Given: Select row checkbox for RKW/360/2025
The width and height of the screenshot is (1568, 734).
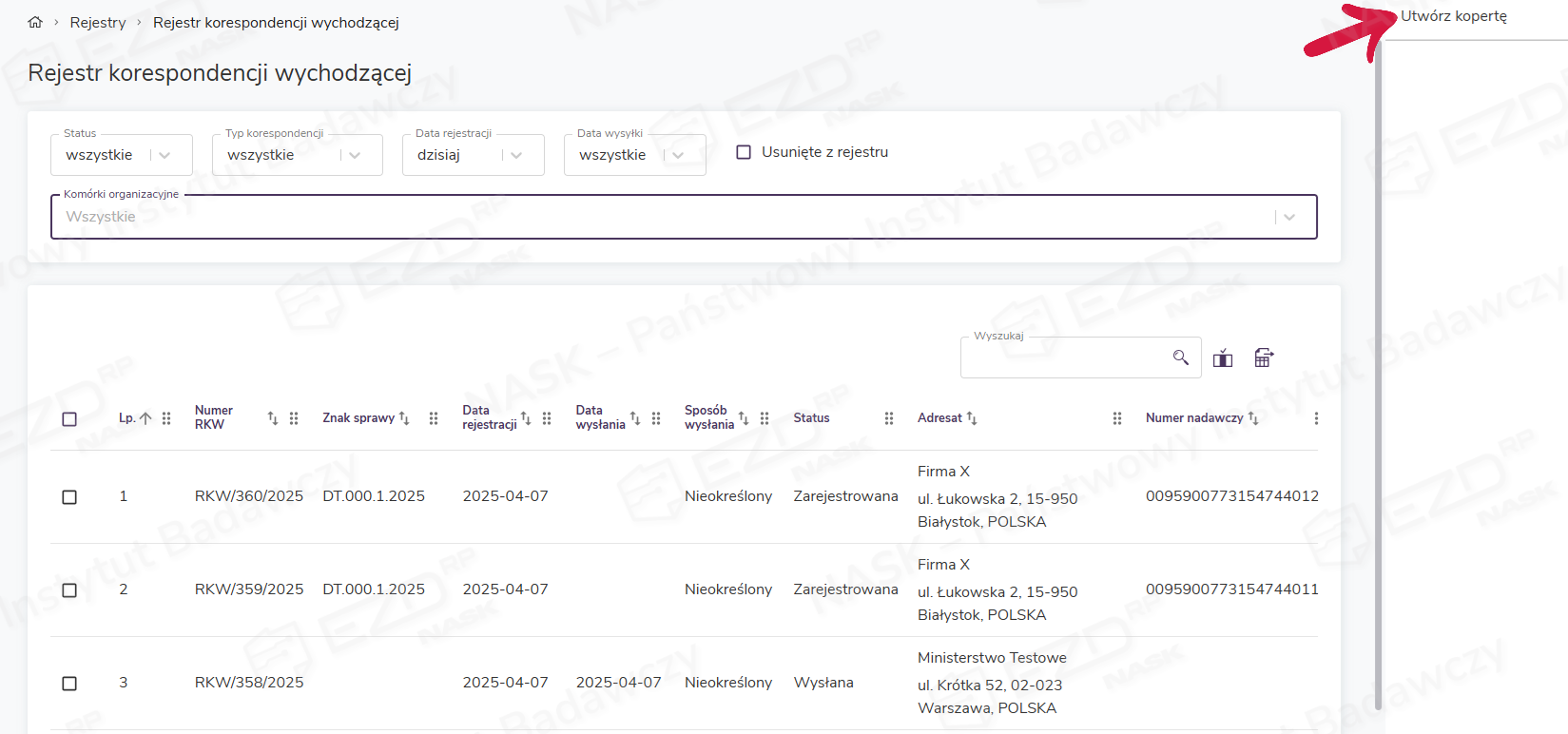Looking at the screenshot, I should 69,497.
